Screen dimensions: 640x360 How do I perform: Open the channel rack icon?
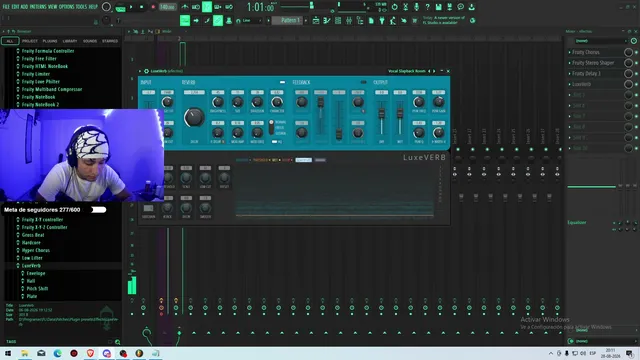pyautogui.click(x=338, y=20)
